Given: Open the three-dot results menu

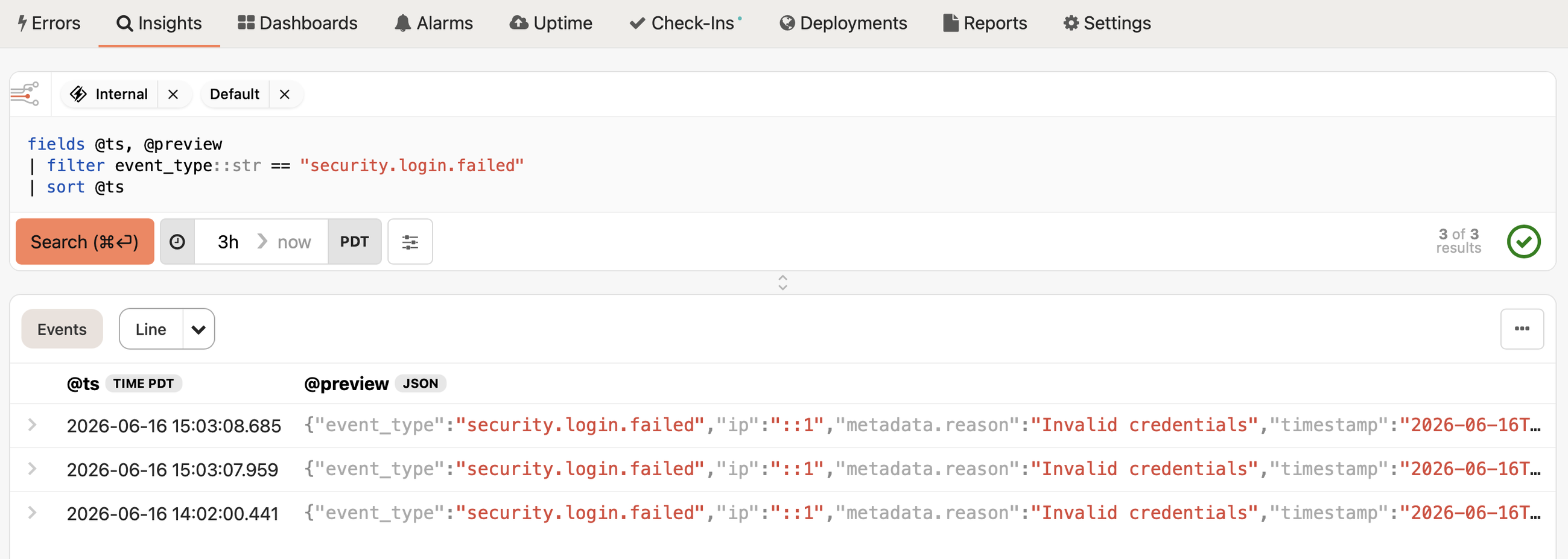Looking at the screenshot, I should pyautogui.click(x=1522, y=329).
